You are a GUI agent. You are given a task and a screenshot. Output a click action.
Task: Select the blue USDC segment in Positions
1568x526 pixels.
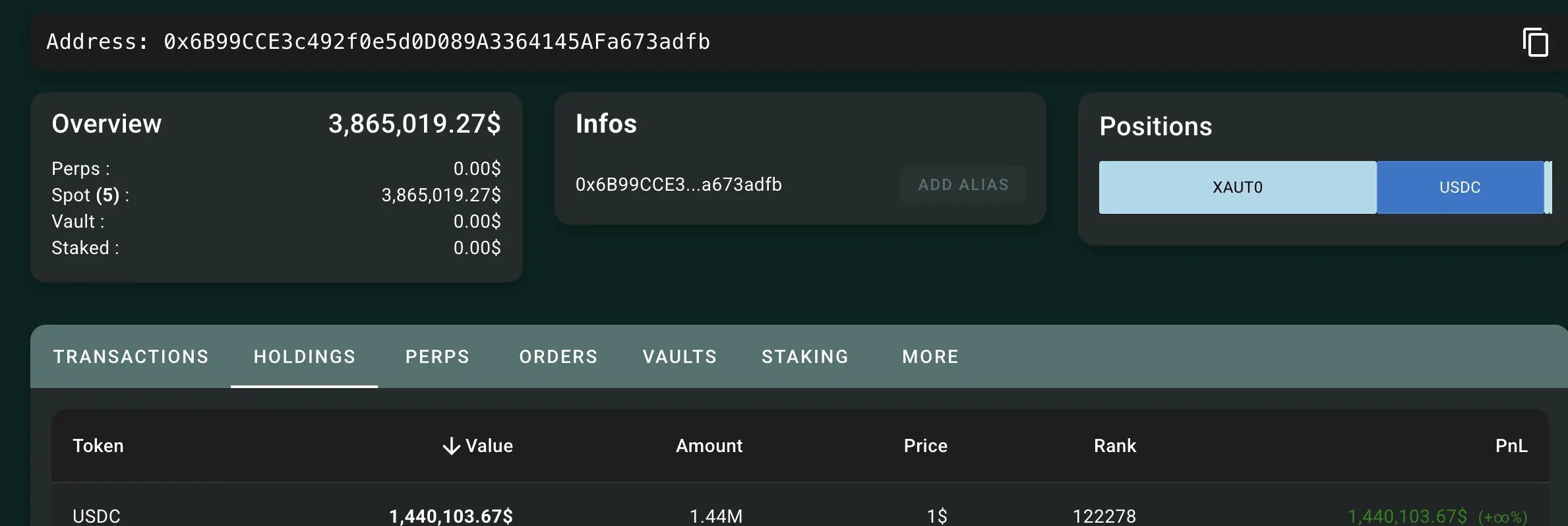point(1459,187)
